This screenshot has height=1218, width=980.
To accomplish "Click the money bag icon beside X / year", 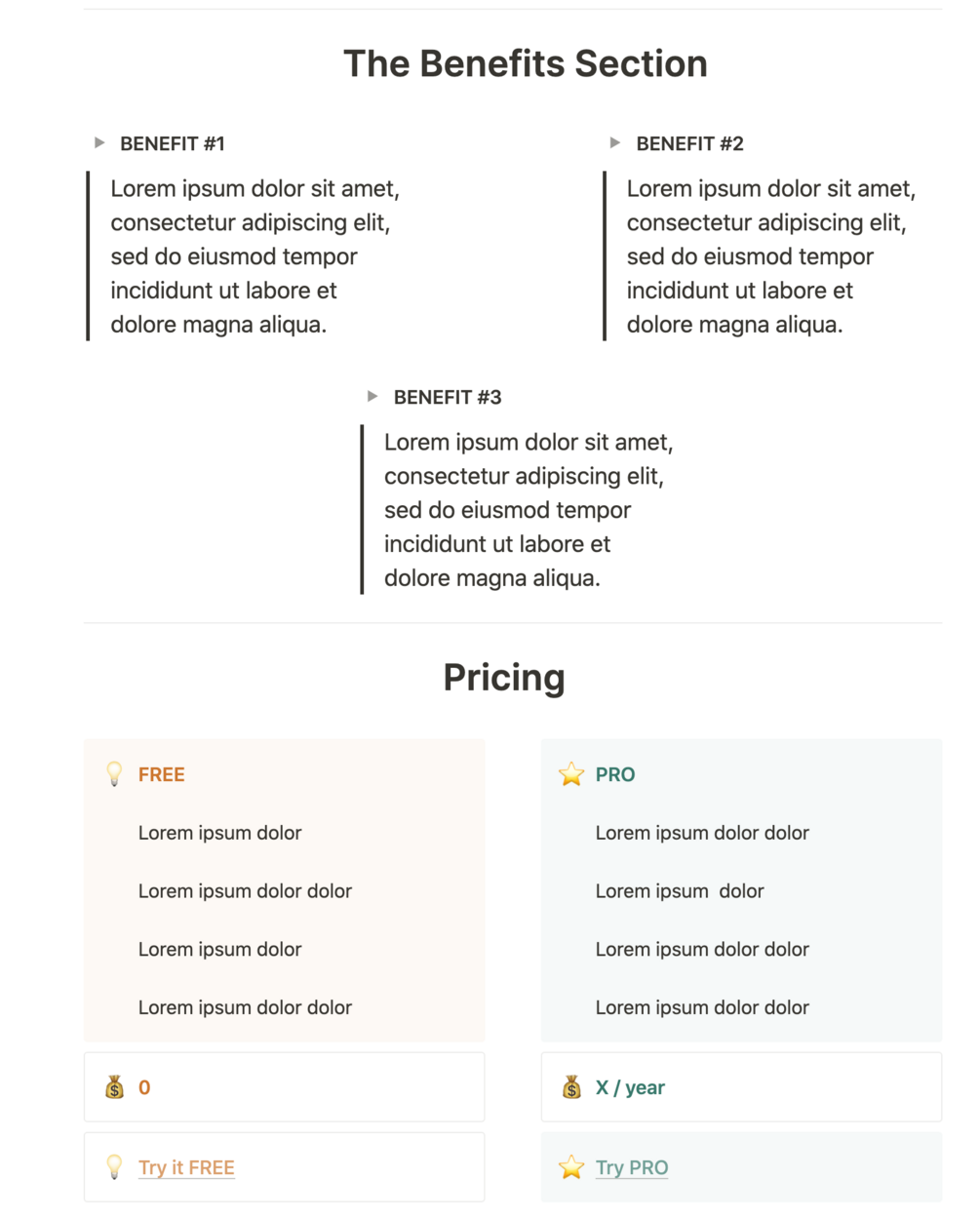I will click(571, 1087).
